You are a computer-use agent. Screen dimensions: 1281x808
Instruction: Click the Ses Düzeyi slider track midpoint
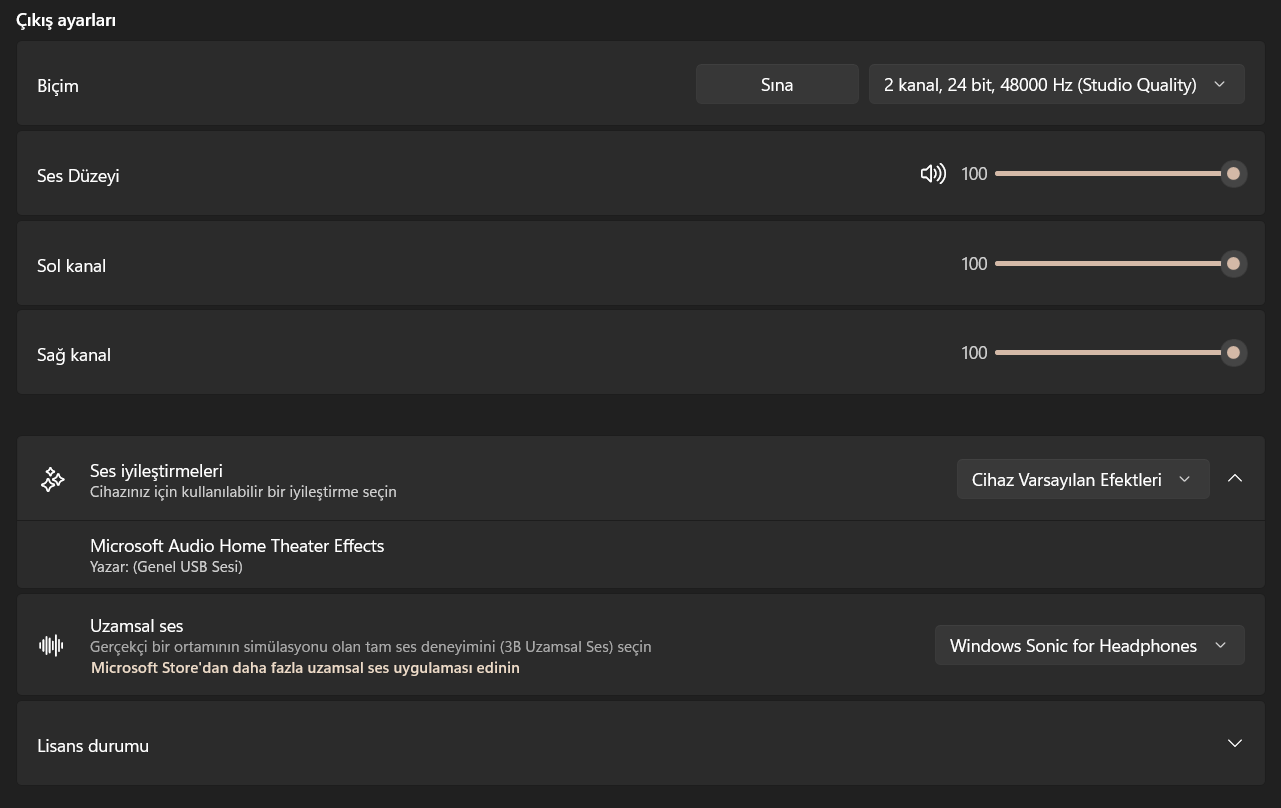(1114, 174)
